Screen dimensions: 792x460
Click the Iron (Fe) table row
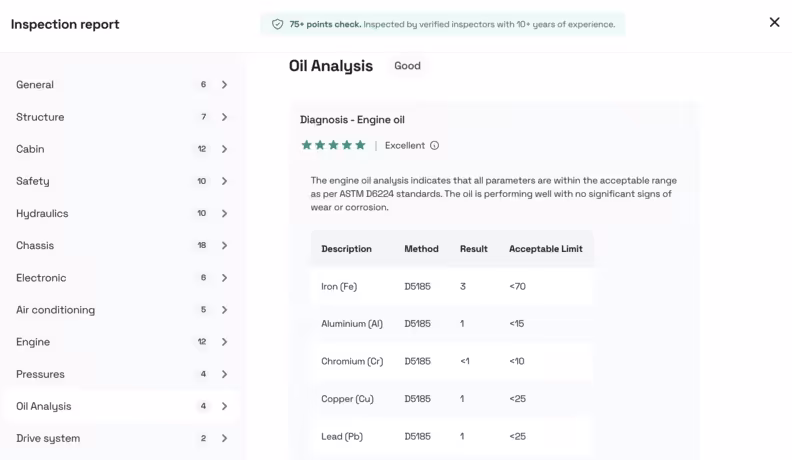click(x=450, y=287)
